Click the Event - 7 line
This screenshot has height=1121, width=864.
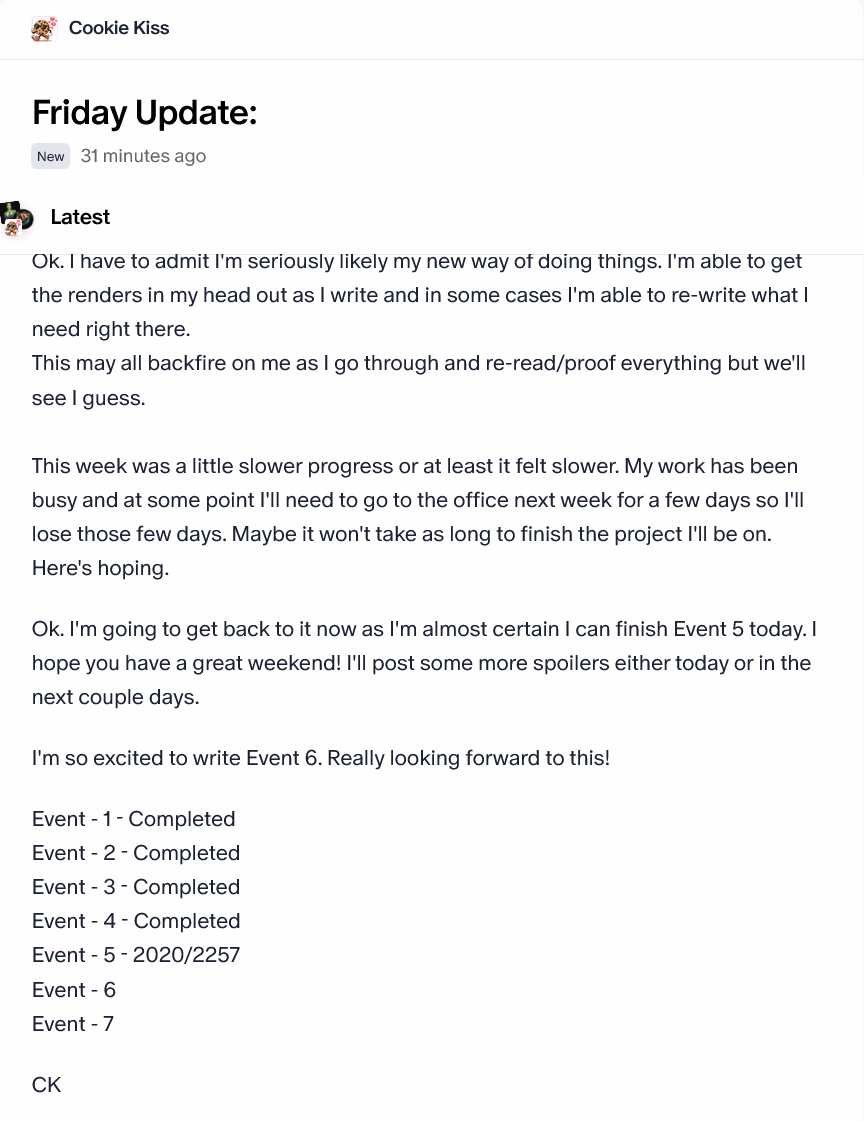click(73, 1024)
